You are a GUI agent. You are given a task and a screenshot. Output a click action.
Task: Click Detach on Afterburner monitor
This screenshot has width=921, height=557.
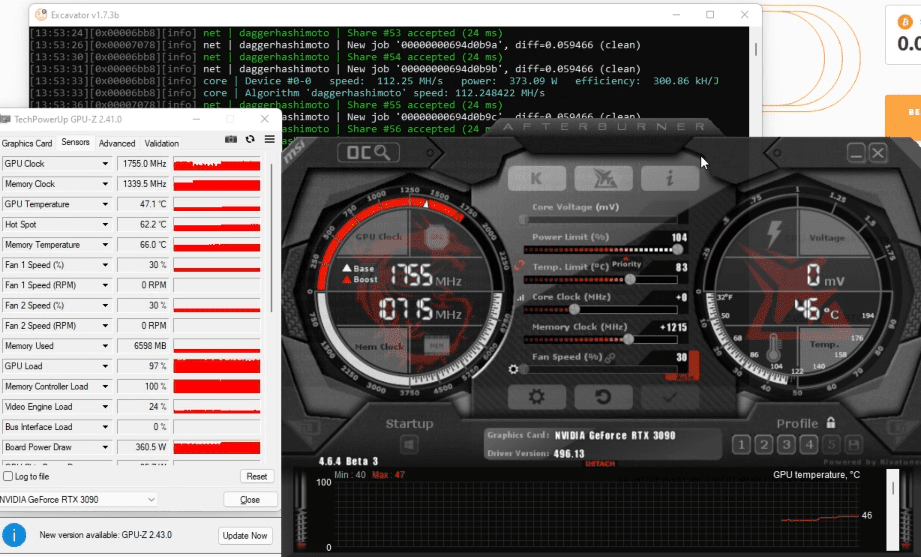click(600, 464)
